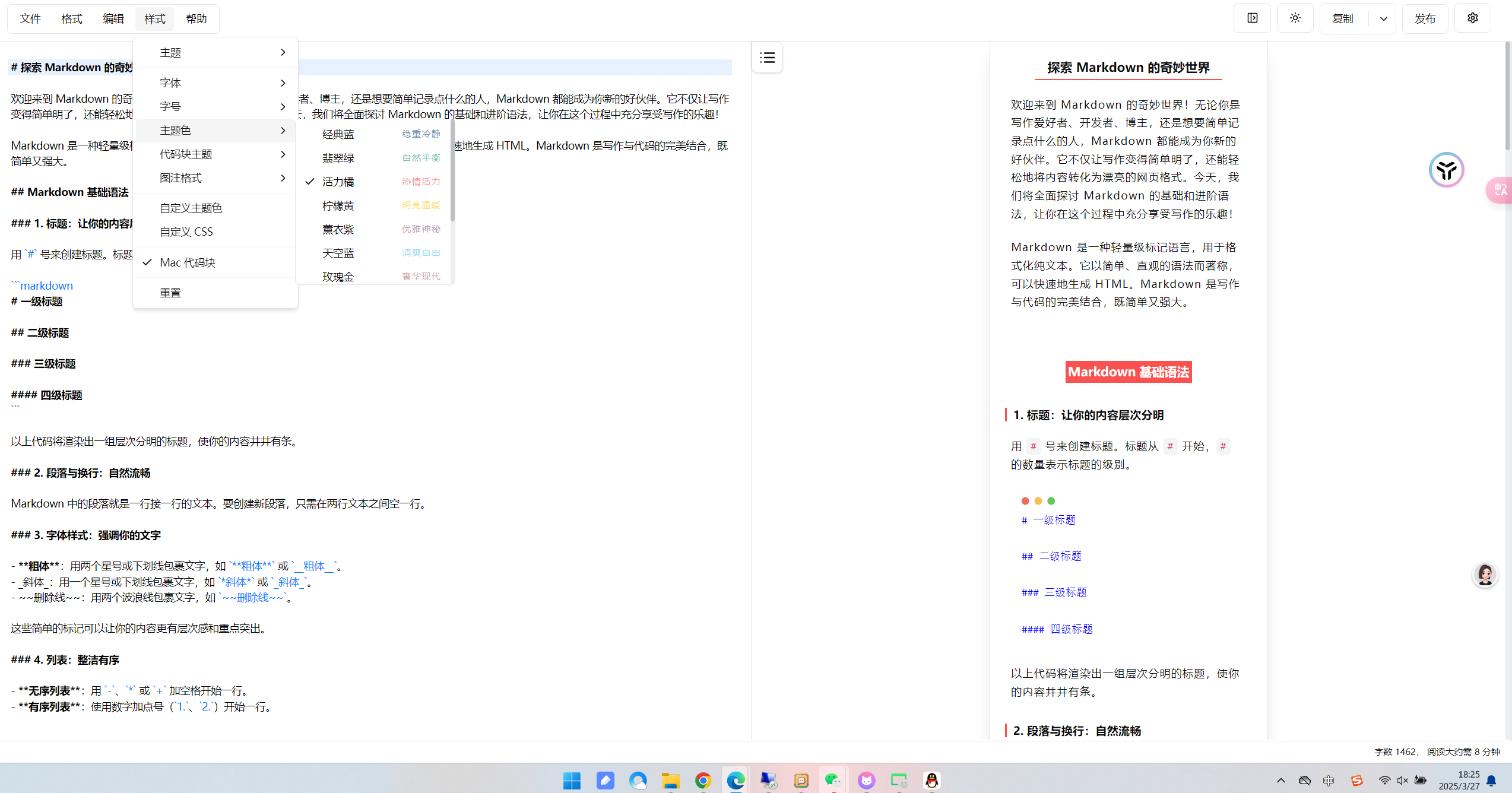Viewport: 1512px width, 793px height.
Task: Click in editor line '## Markdown 基础语法'
Action: (69, 192)
